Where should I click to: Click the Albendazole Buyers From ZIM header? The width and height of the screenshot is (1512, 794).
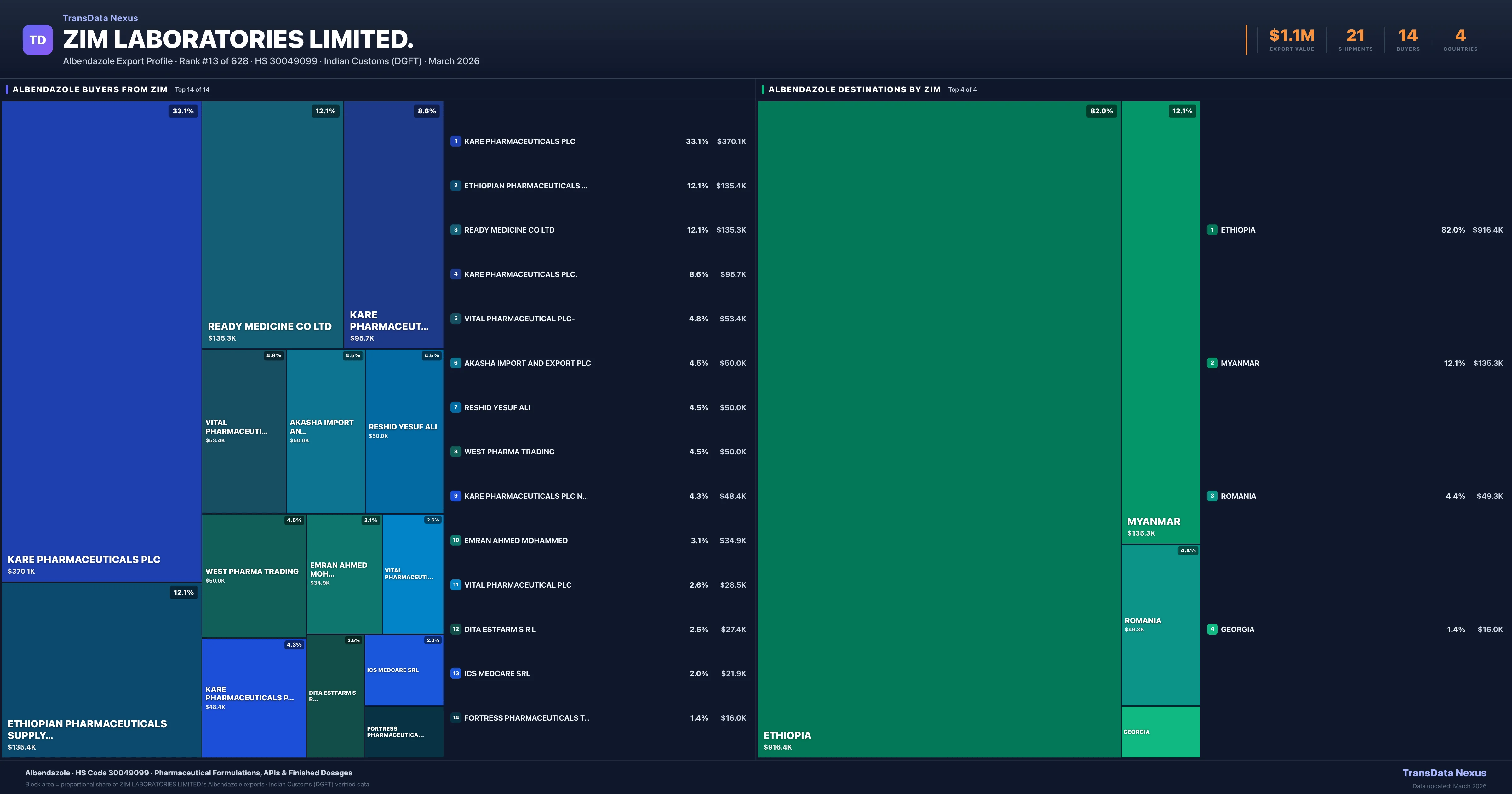point(90,89)
